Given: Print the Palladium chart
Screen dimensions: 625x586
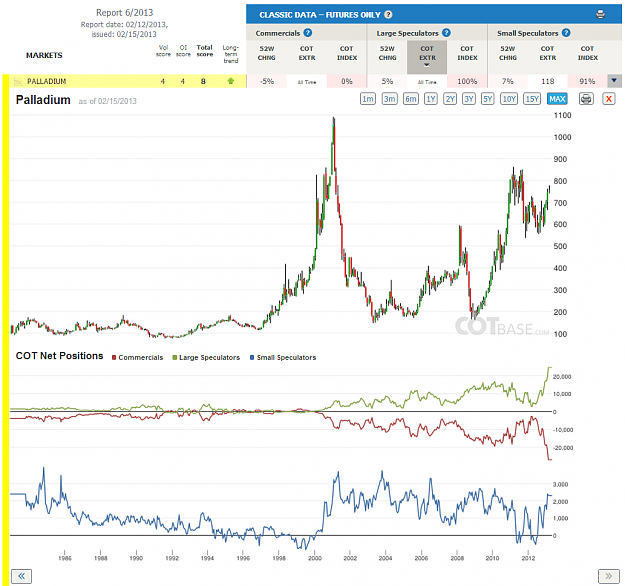Looking at the screenshot, I should 586,98.
